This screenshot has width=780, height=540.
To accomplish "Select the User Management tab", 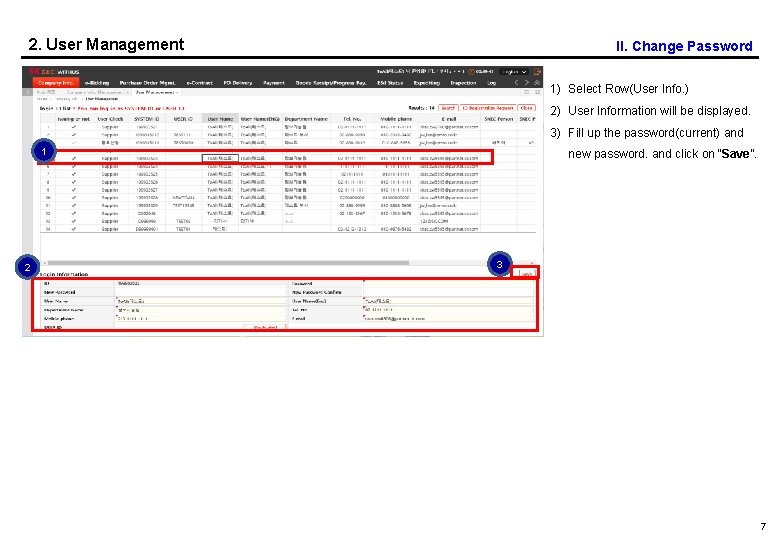I will tap(157, 92).
